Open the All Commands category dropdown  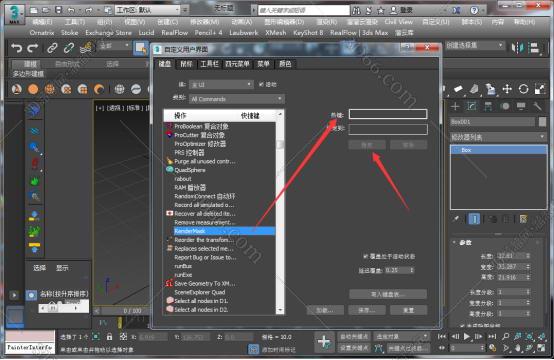tap(237, 99)
